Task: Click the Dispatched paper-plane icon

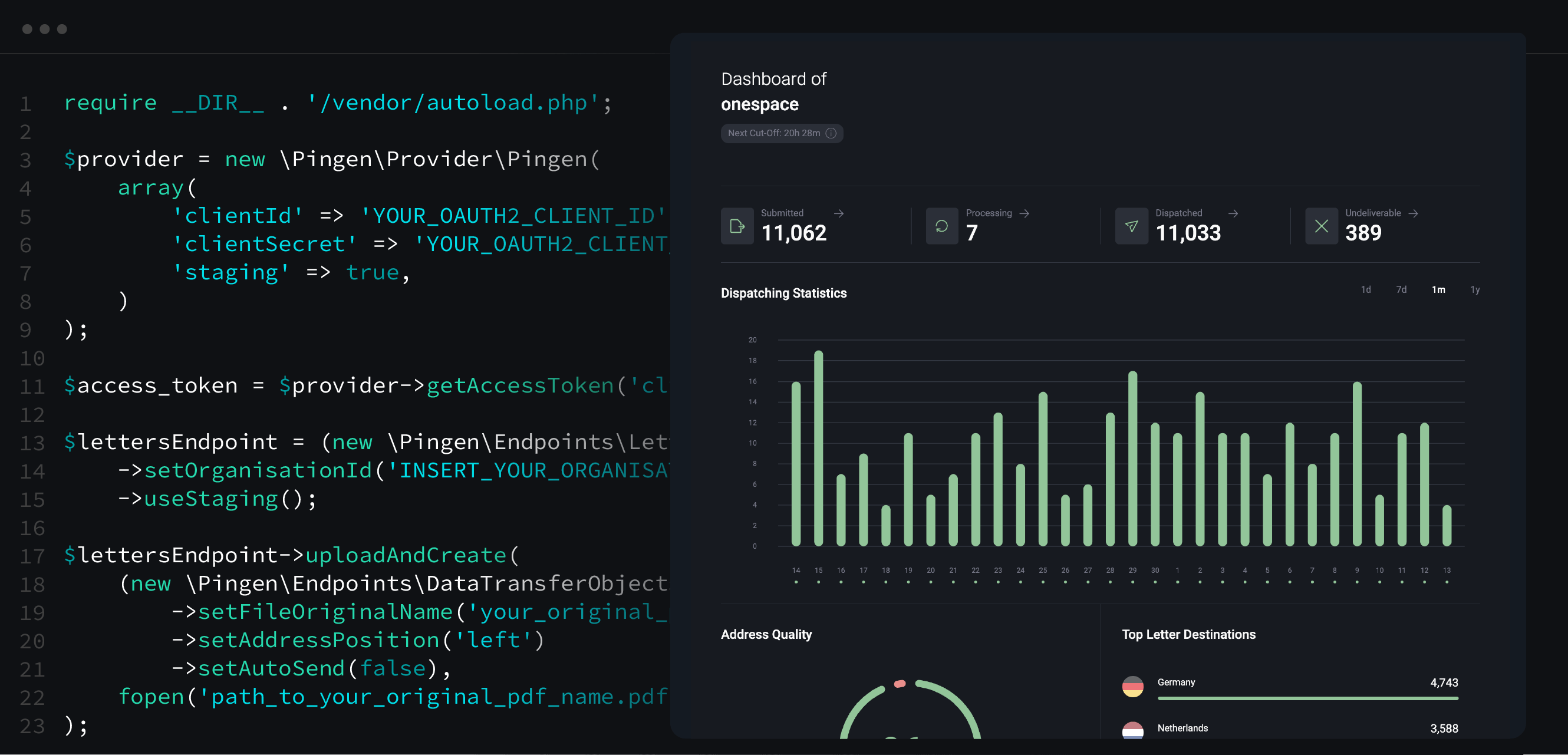Action: 1131,226
